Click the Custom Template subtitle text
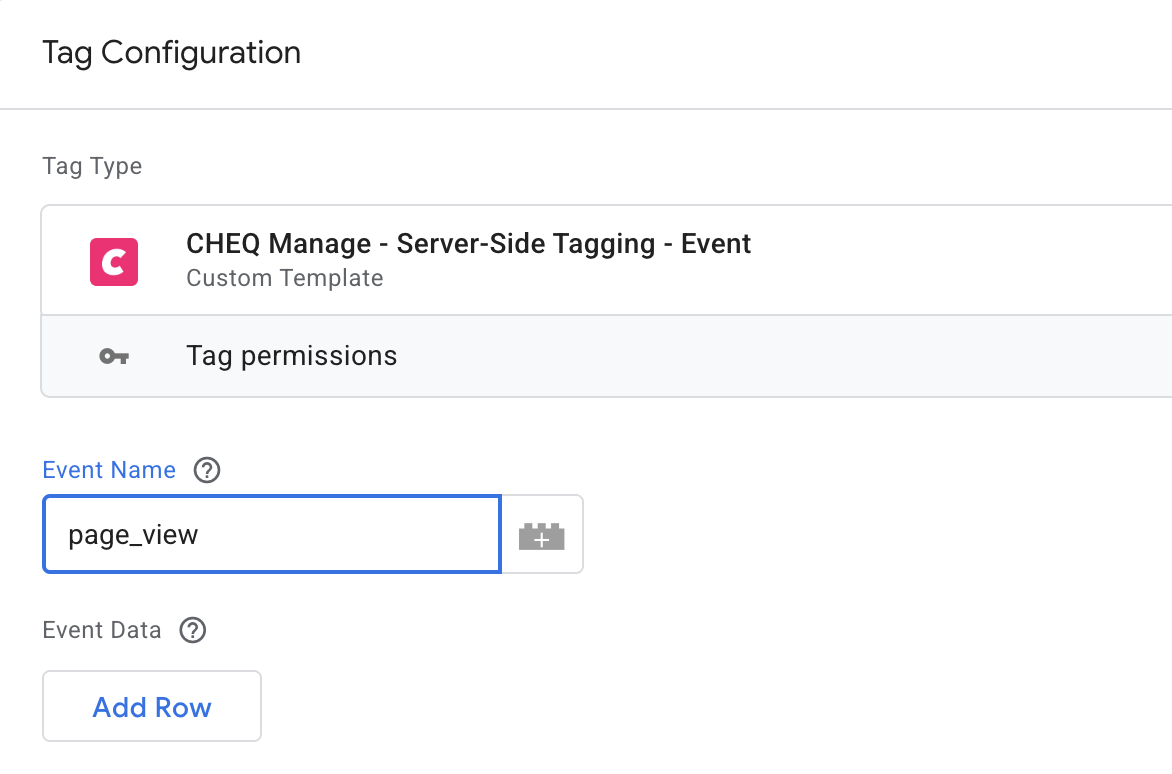The height and width of the screenshot is (774, 1172). click(x=285, y=278)
